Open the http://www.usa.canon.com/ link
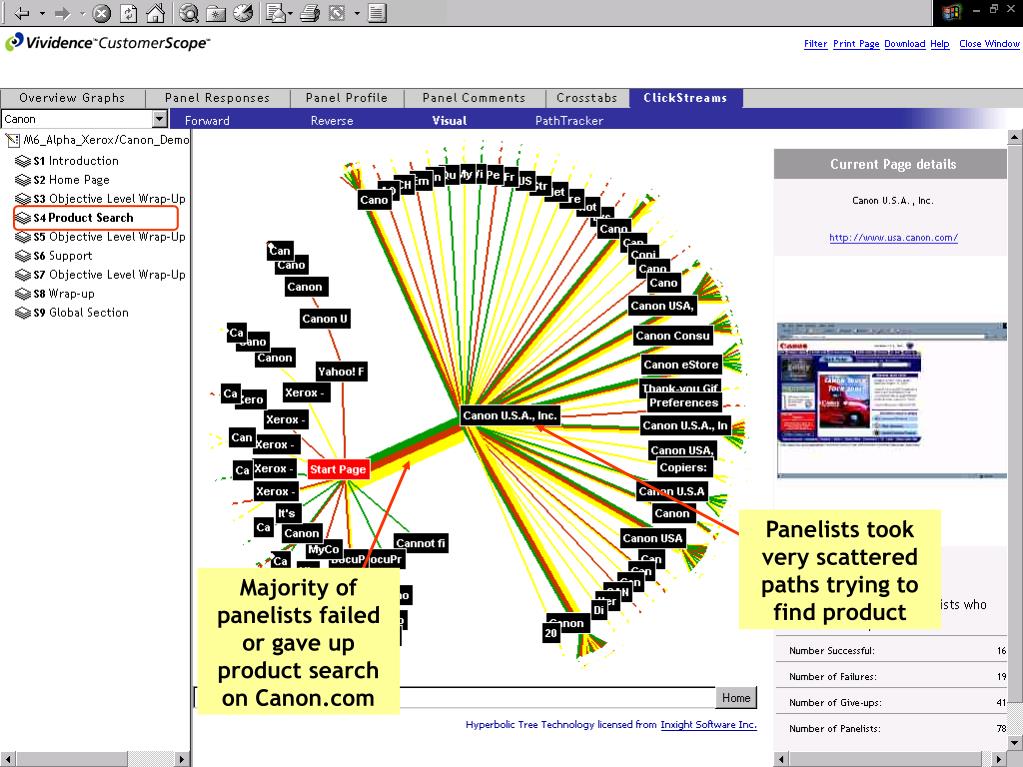The height and width of the screenshot is (767, 1023). (x=893, y=237)
